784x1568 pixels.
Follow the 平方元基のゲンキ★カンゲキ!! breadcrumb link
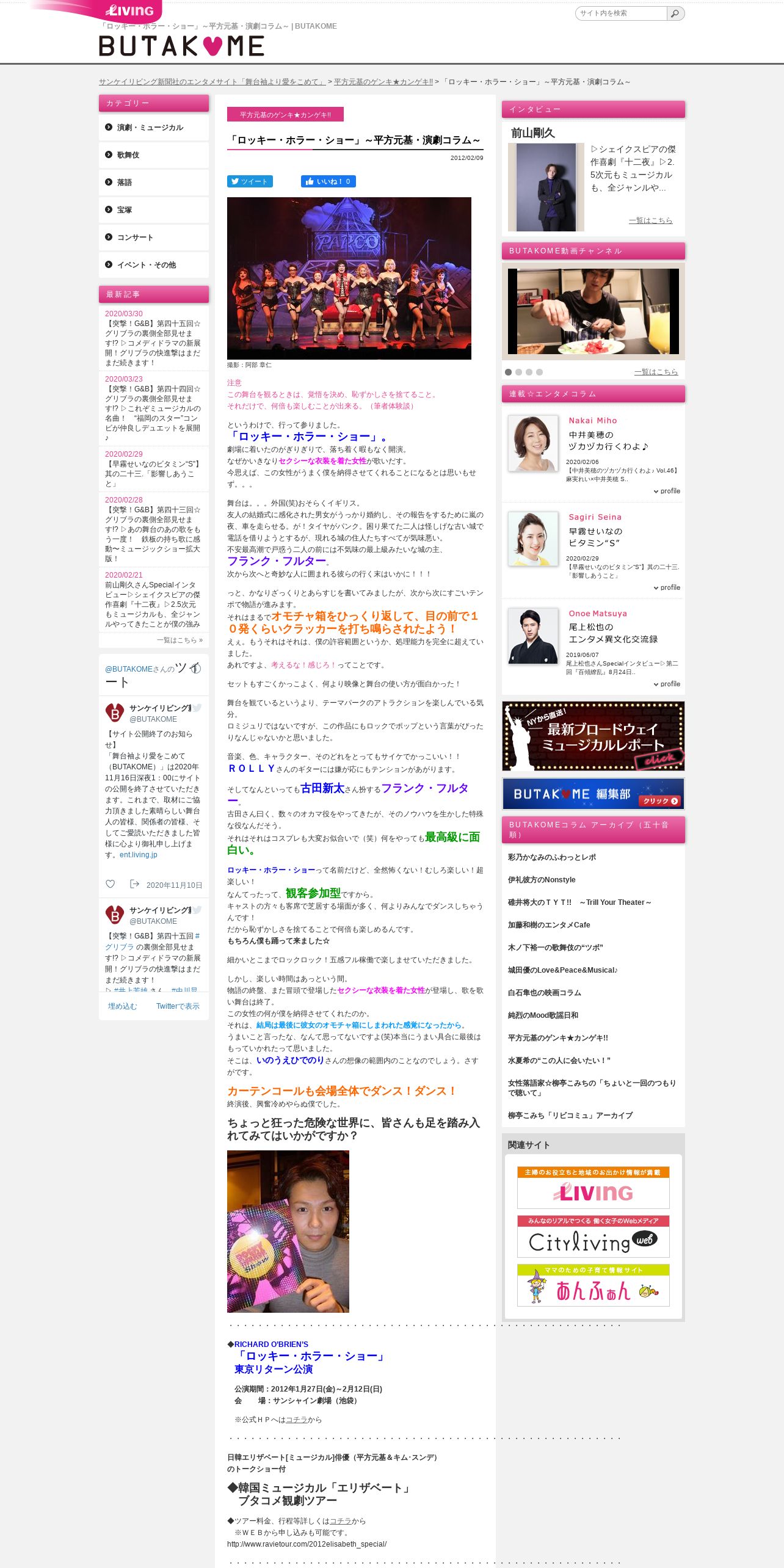pyautogui.click(x=383, y=82)
